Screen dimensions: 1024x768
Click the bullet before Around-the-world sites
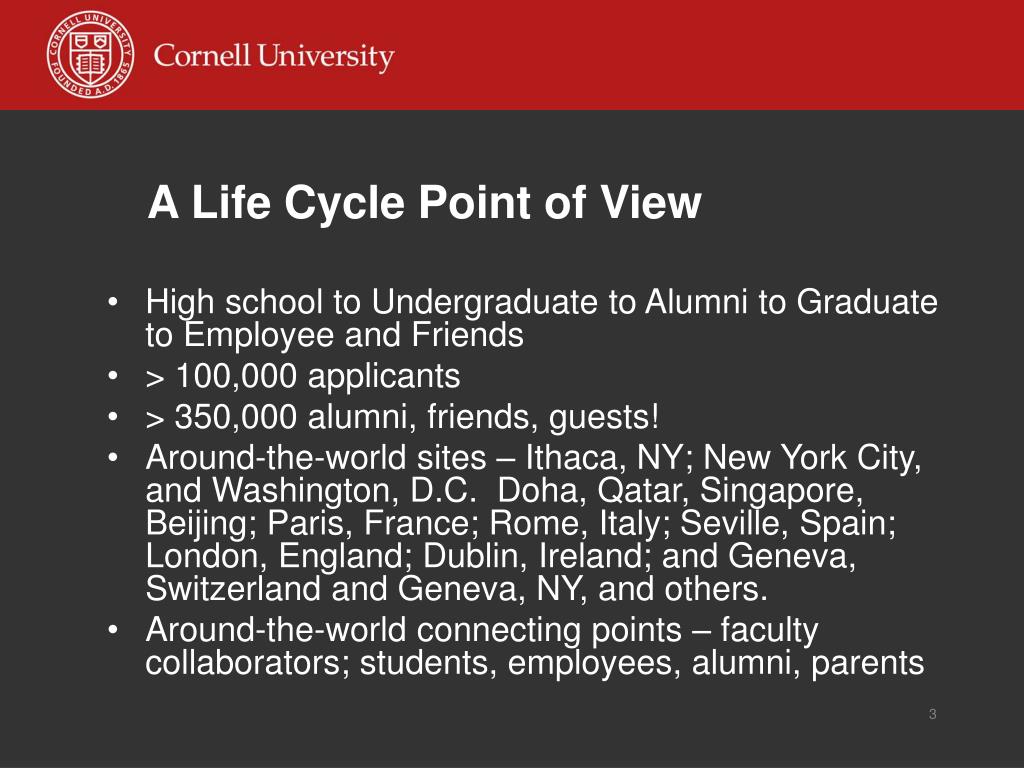(113, 458)
